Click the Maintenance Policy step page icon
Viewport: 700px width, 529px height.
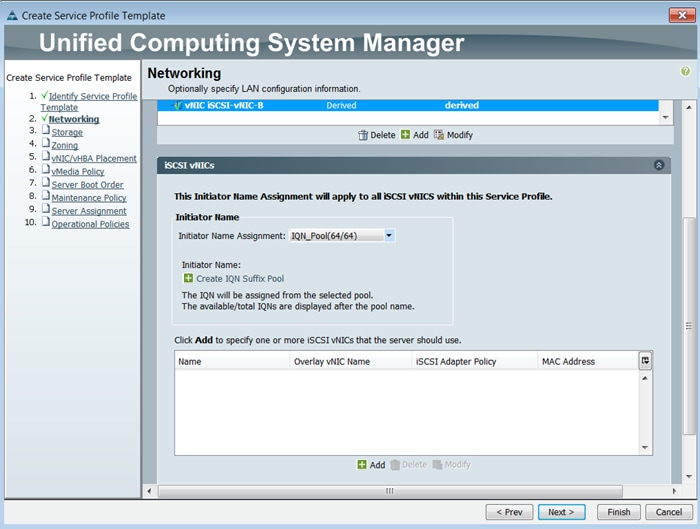coord(46,195)
